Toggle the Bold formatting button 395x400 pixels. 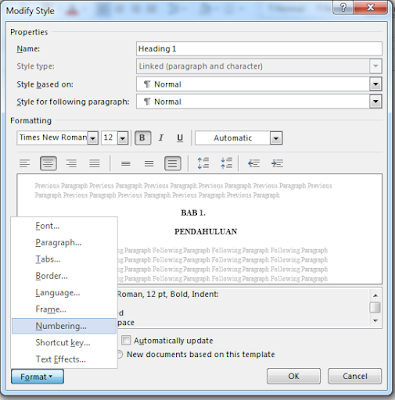(x=142, y=138)
